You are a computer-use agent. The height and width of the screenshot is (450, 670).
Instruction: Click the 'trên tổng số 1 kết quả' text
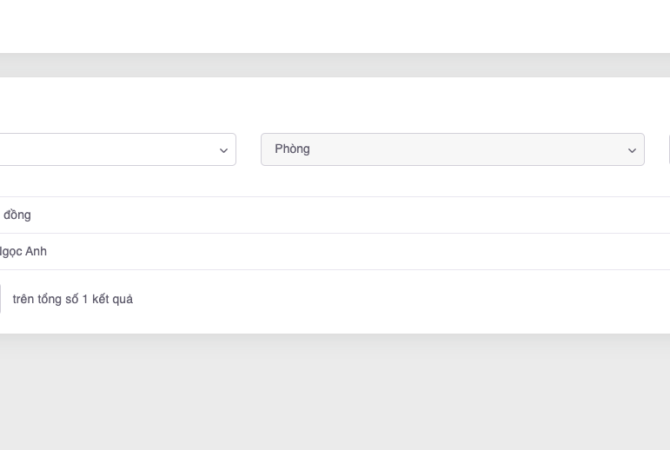coord(72,299)
